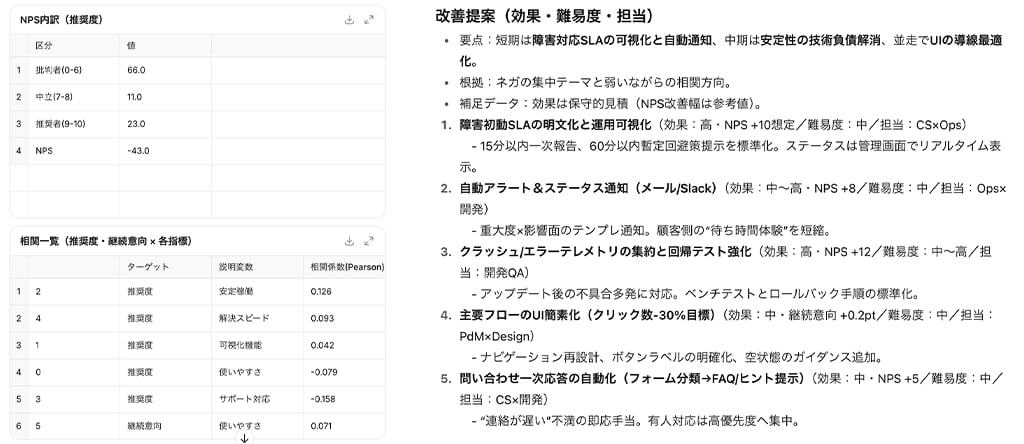Click the 障害初動SLAの明文化と運用可視化 item
Viewport: 1024px width, 444px height.
pyautogui.click(x=554, y=125)
